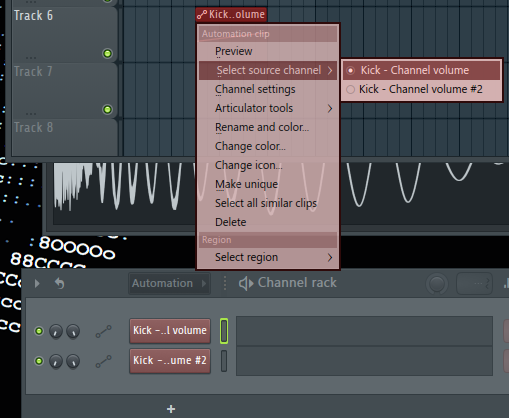Adjust the first knob of Kick volume channel
This screenshot has height=418, width=509.
tap(56, 331)
